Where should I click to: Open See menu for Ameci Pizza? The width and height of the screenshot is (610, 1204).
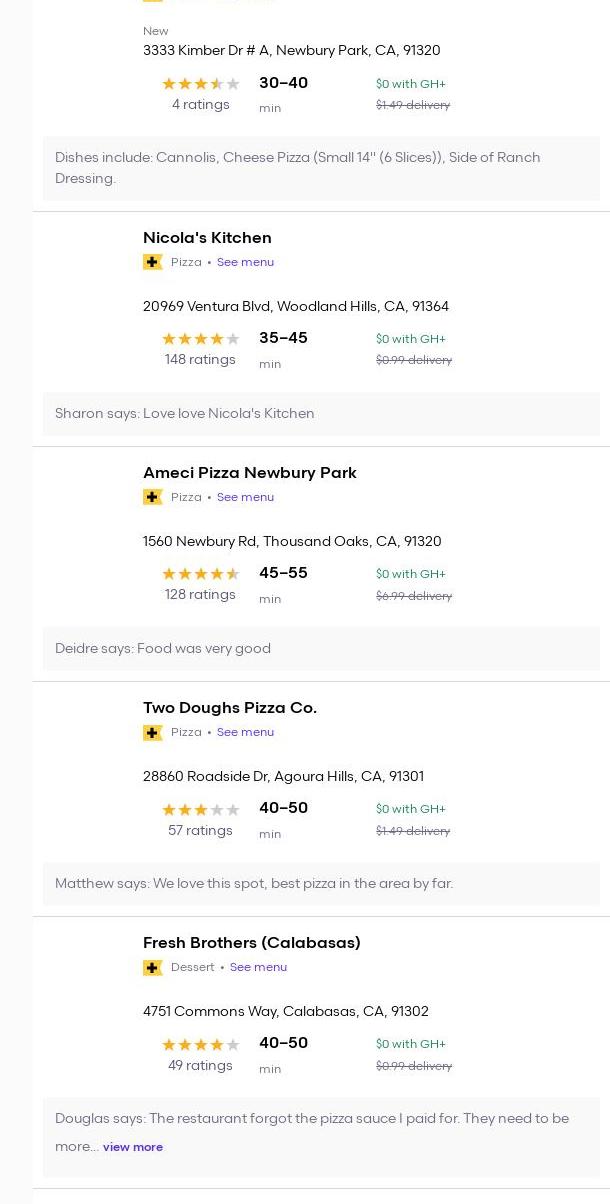(245, 497)
